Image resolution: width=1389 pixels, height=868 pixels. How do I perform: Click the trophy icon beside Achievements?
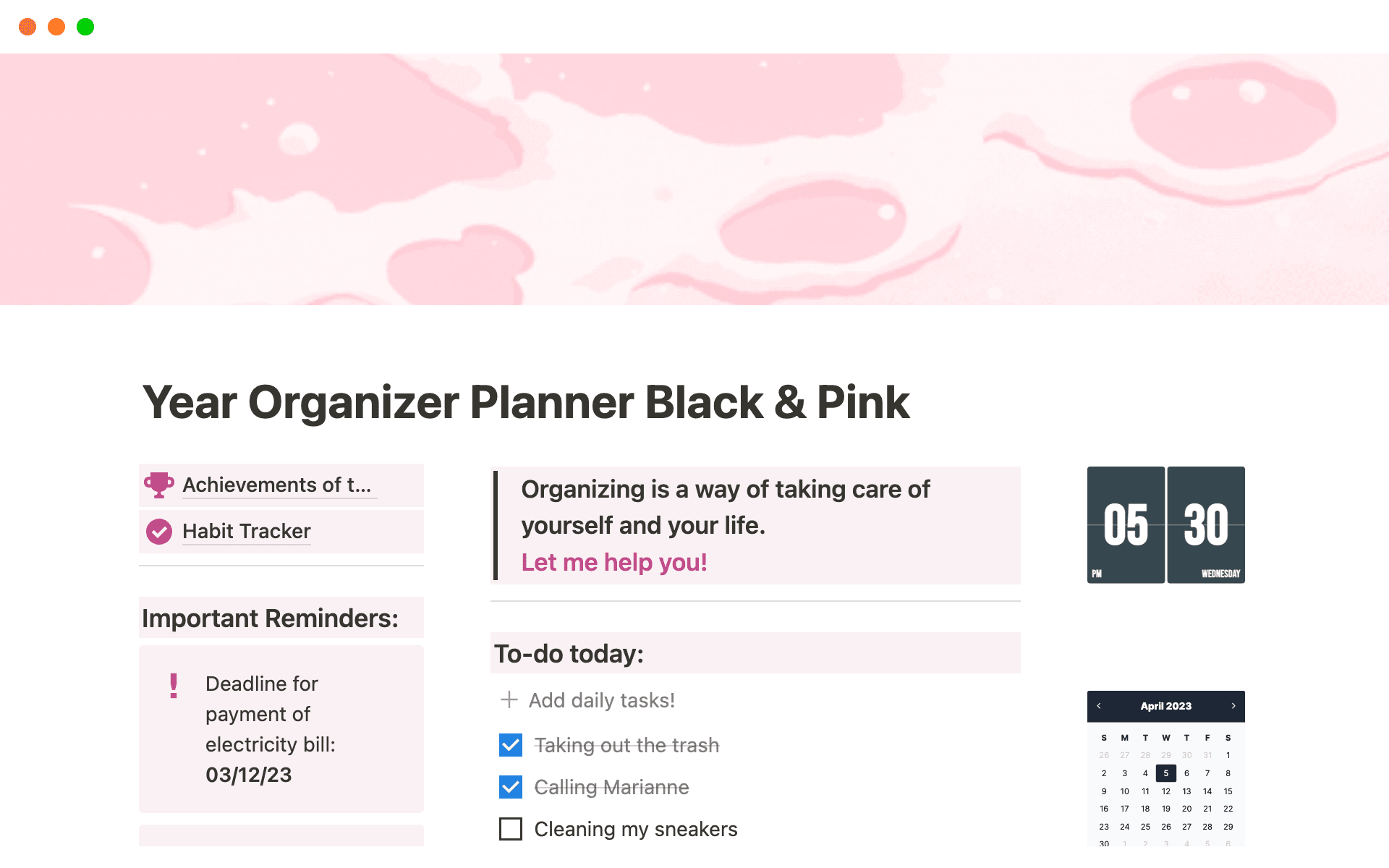point(158,485)
